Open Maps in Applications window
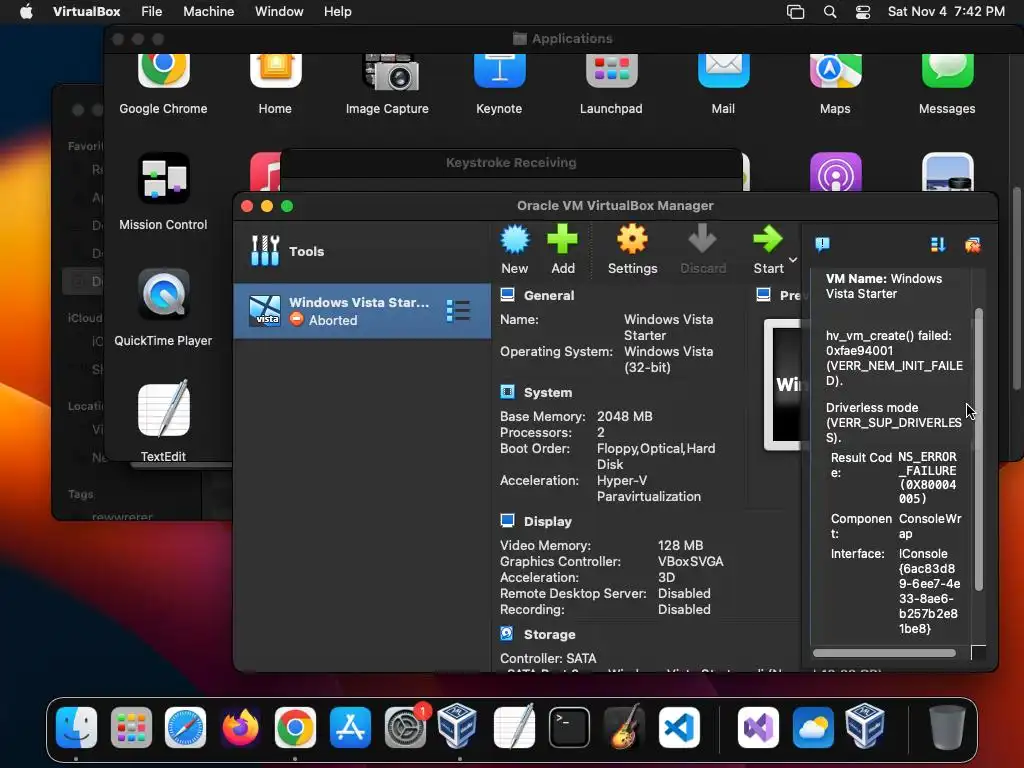The height and width of the screenshot is (768, 1024). pyautogui.click(x=835, y=71)
